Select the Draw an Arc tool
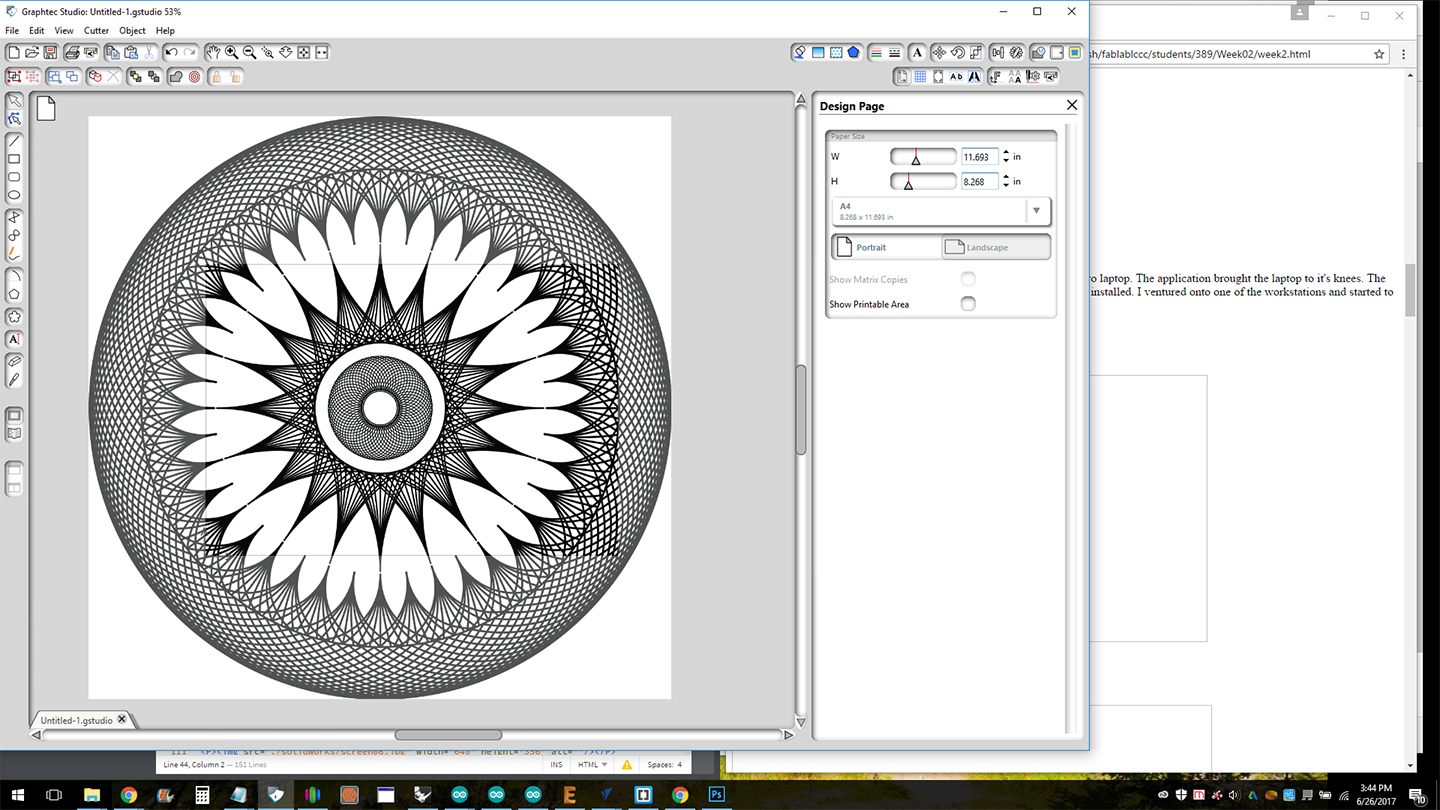 [x=14, y=275]
